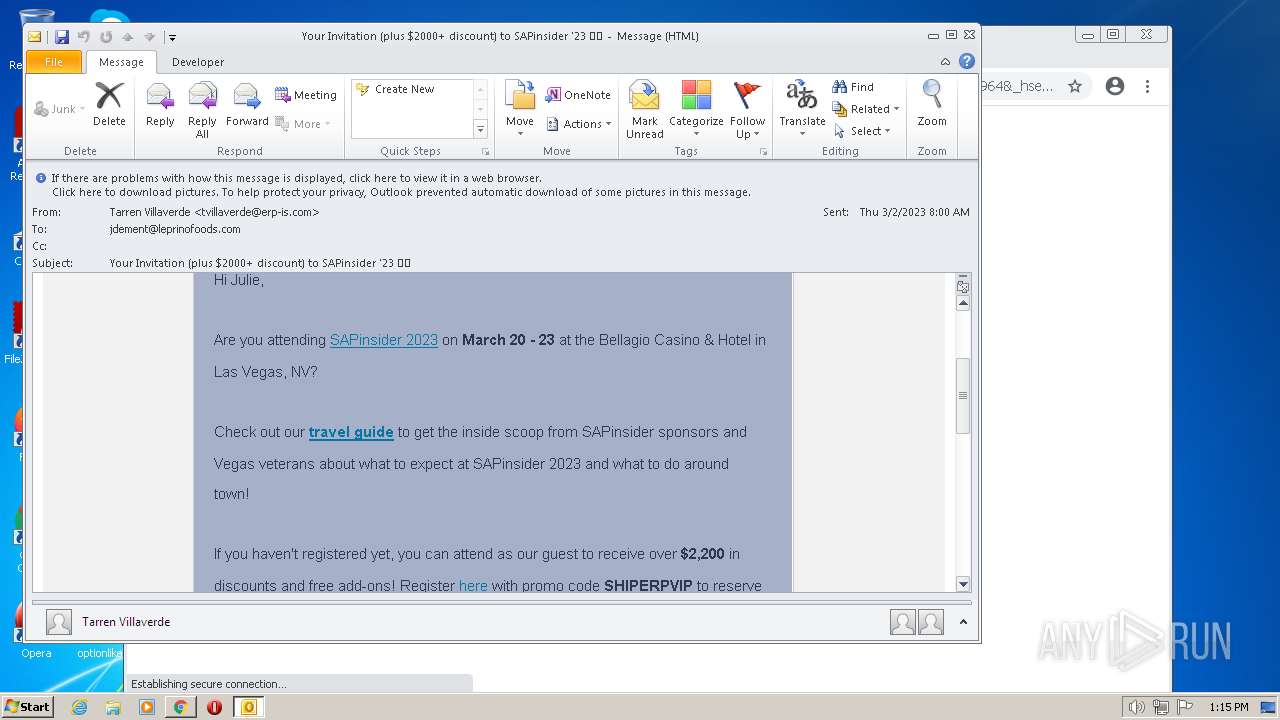1280x720 pixels.
Task: Open the Windows Start menu
Action: [x=27, y=707]
